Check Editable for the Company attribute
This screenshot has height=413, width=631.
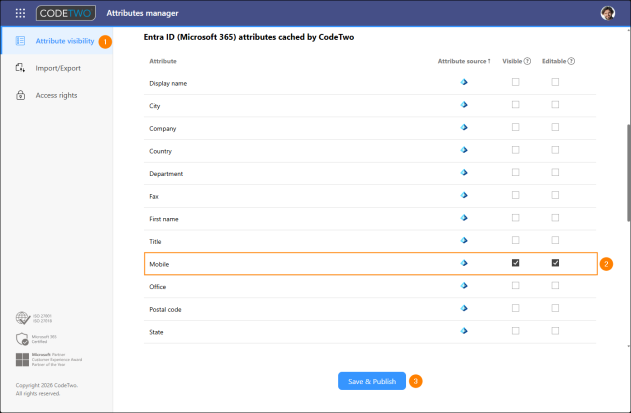click(x=555, y=127)
